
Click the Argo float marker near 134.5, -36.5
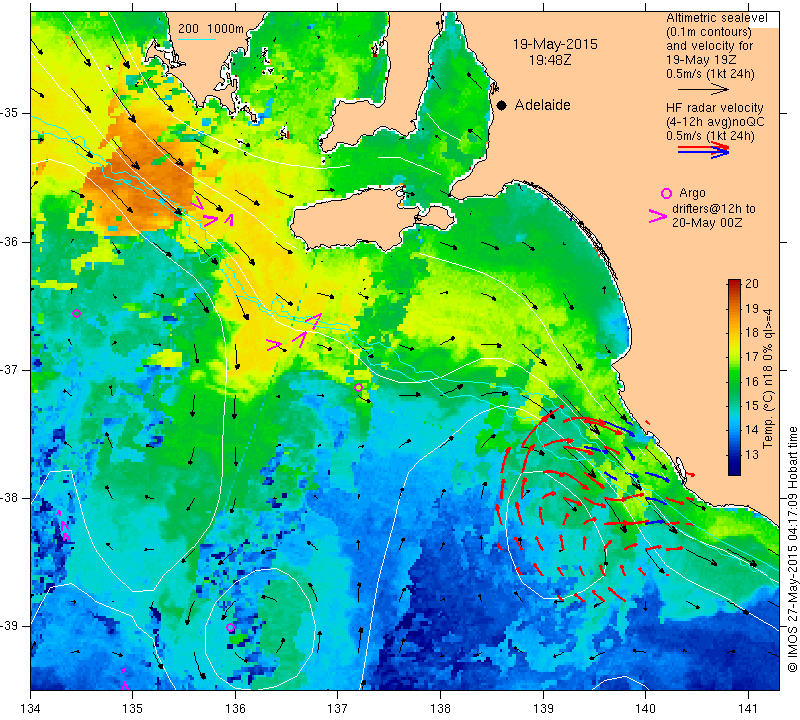tap(77, 313)
